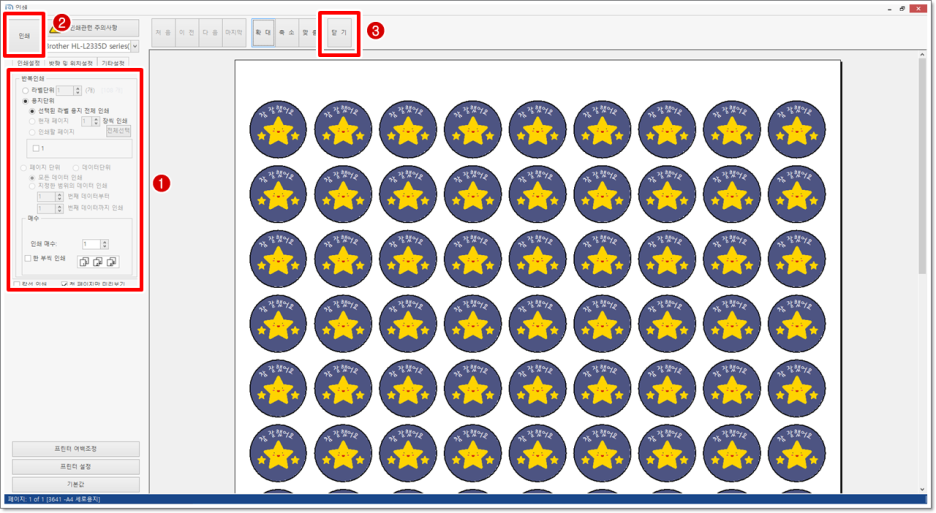Click the 번째 데이터부터 start stepper
Screen dimensions: 936x513
click(59, 196)
